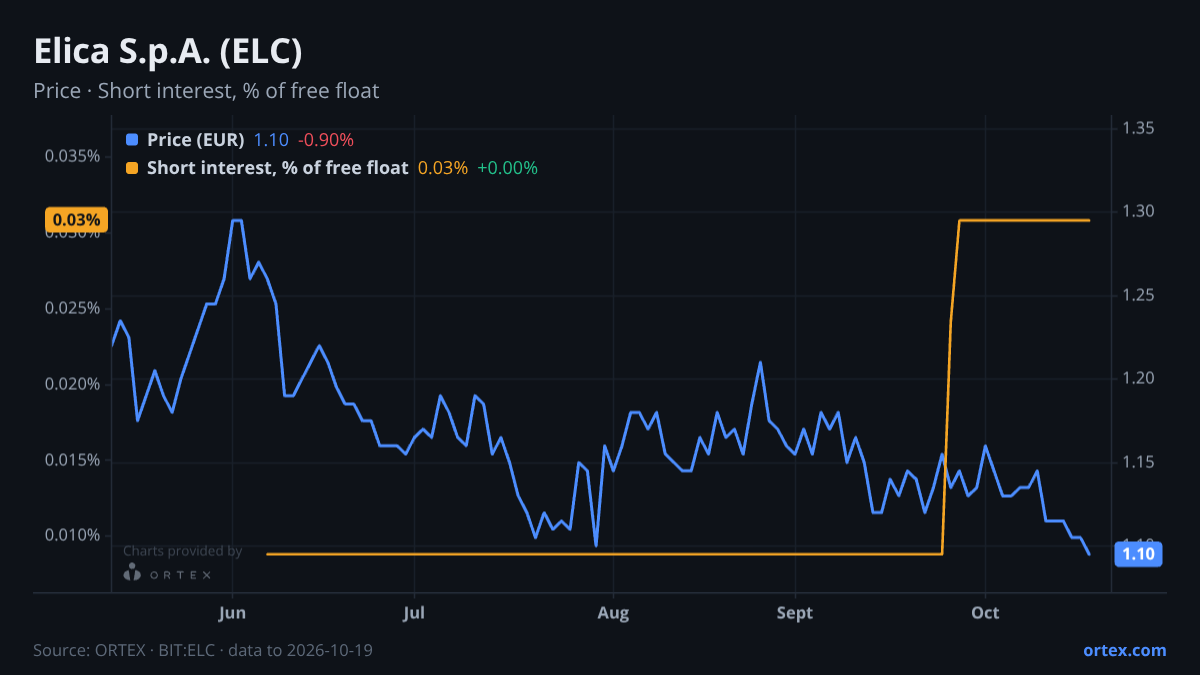Click the blue Price (EUR) legend marker
Screen dimensions: 1200x675
click(x=132, y=140)
